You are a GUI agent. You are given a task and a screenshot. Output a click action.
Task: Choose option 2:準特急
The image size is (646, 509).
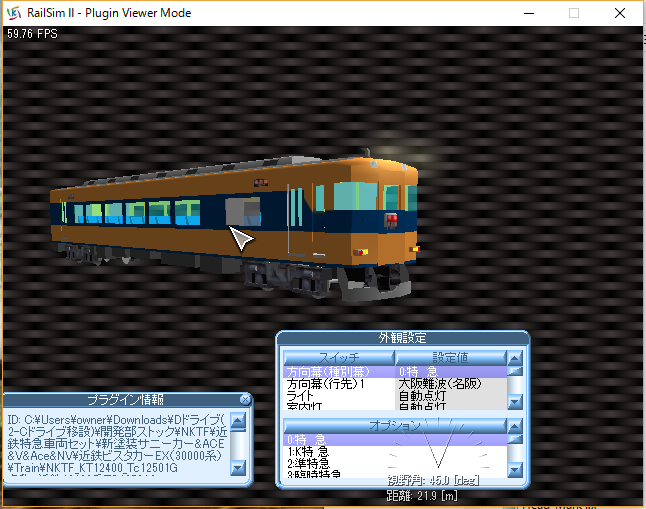pyautogui.click(x=395, y=463)
